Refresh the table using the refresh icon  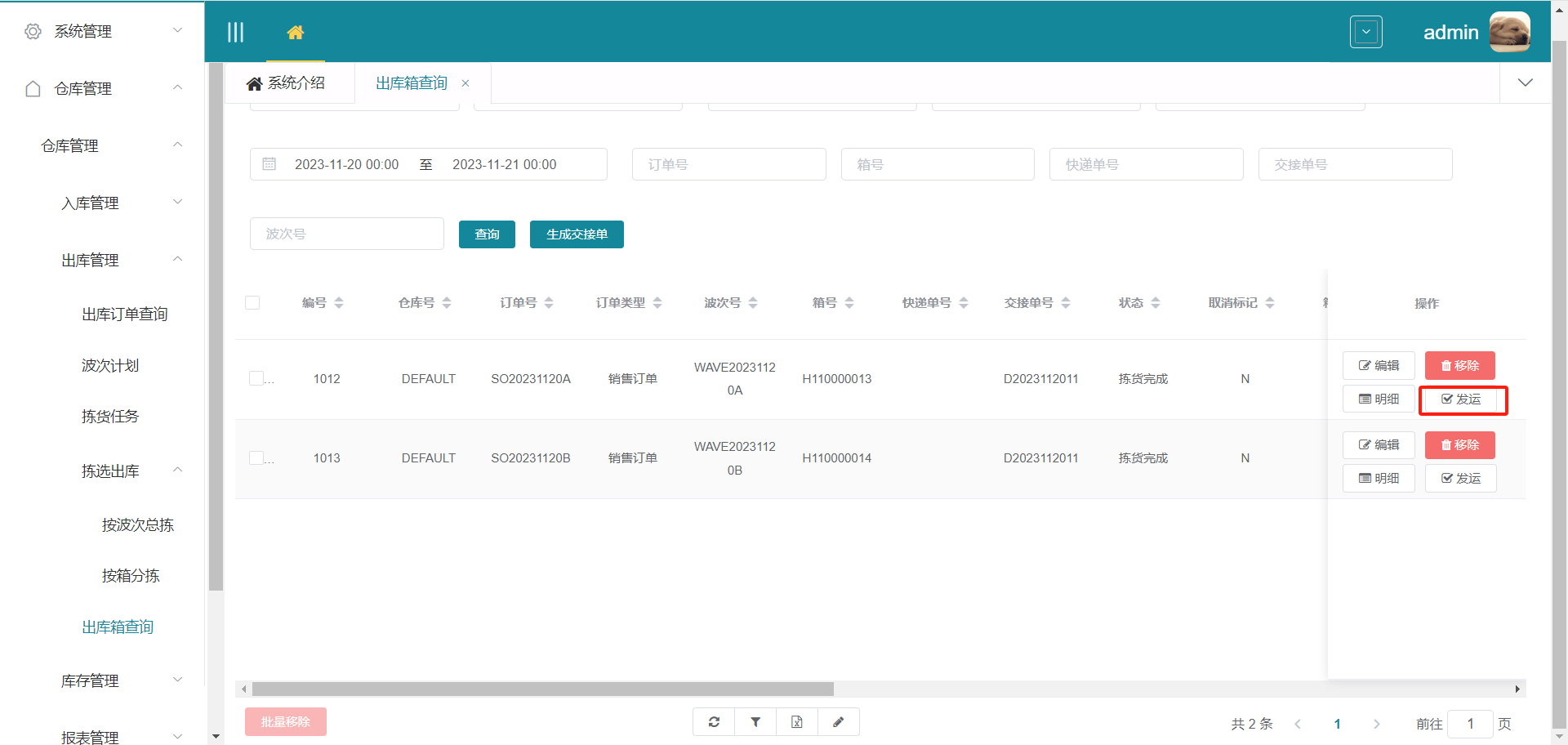pos(713,722)
